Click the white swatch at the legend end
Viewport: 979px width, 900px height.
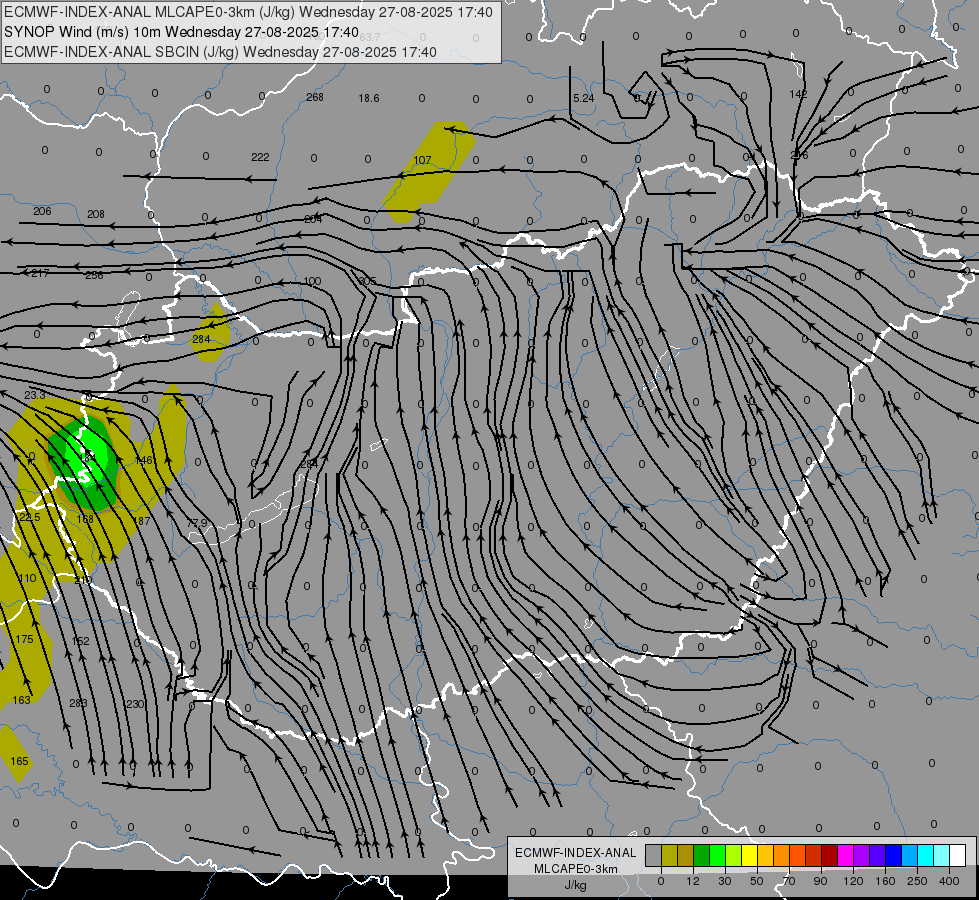click(957, 855)
